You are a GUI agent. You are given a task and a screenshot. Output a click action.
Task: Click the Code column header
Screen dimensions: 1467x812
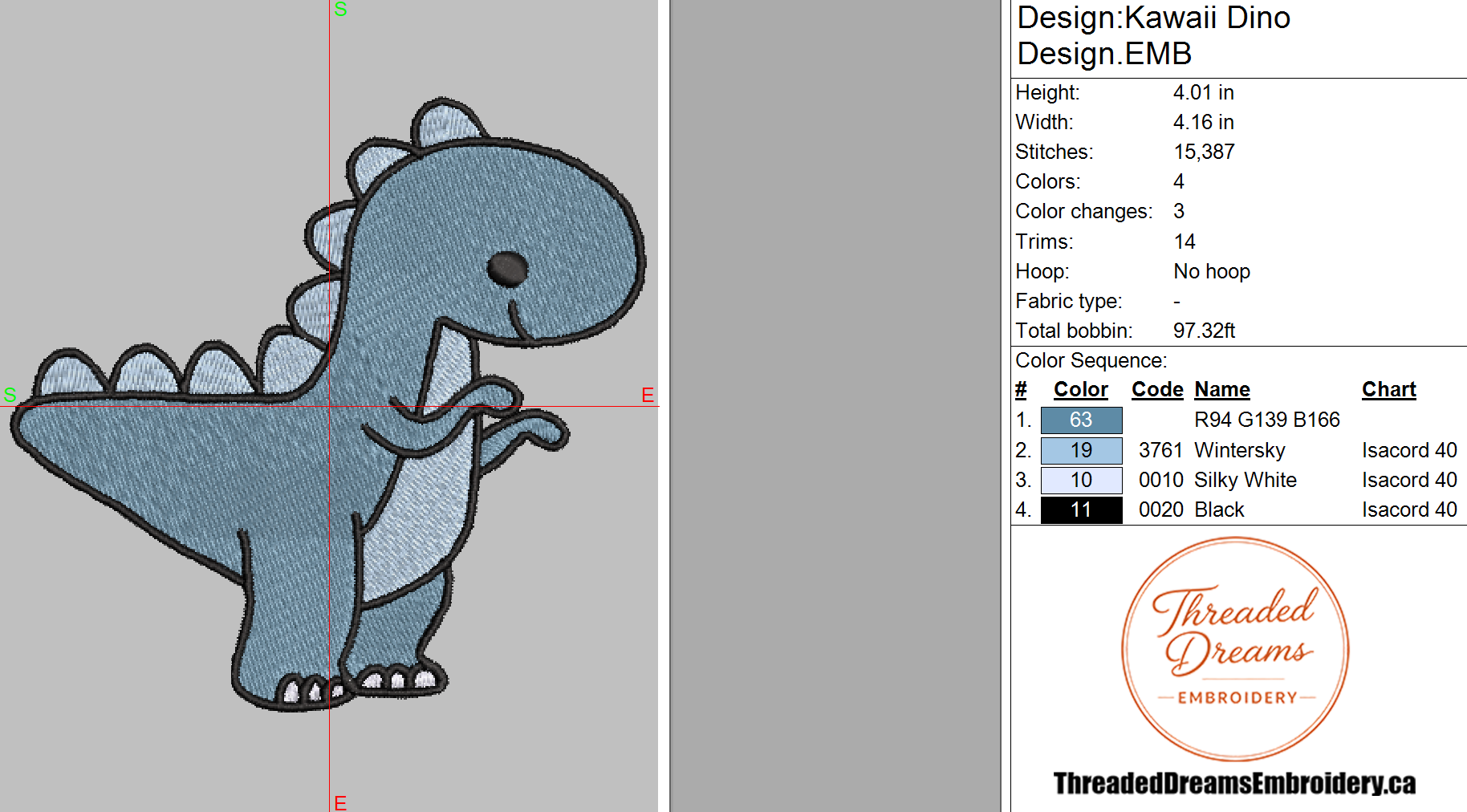pyautogui.click(x=1157, y=389)
